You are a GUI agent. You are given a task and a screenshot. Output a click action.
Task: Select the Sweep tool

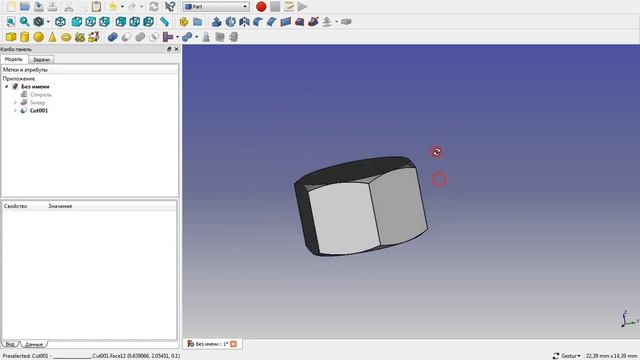point(313,22)
